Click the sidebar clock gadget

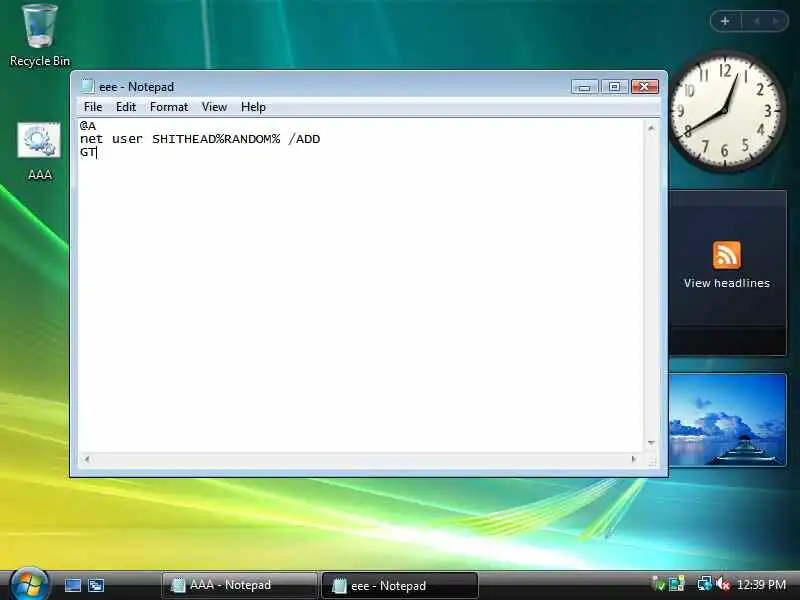click(x=724, y=110)
